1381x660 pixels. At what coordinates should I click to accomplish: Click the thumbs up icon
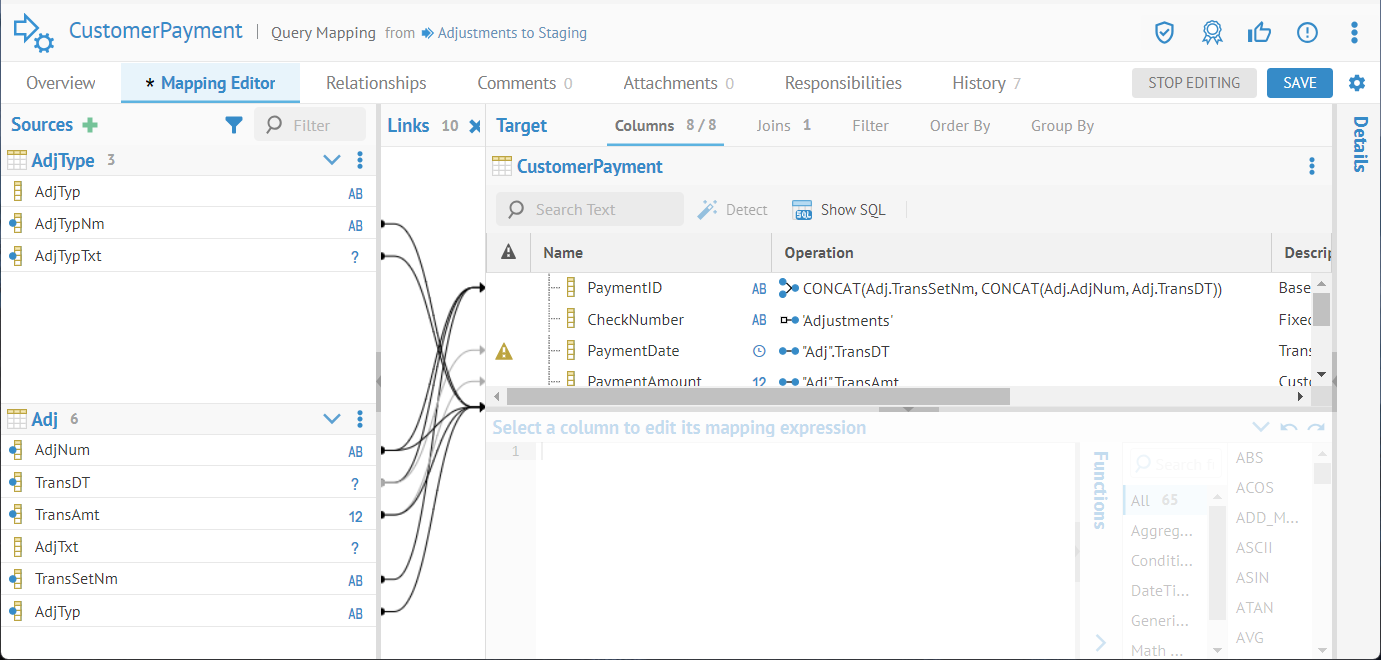(1259, 33)
